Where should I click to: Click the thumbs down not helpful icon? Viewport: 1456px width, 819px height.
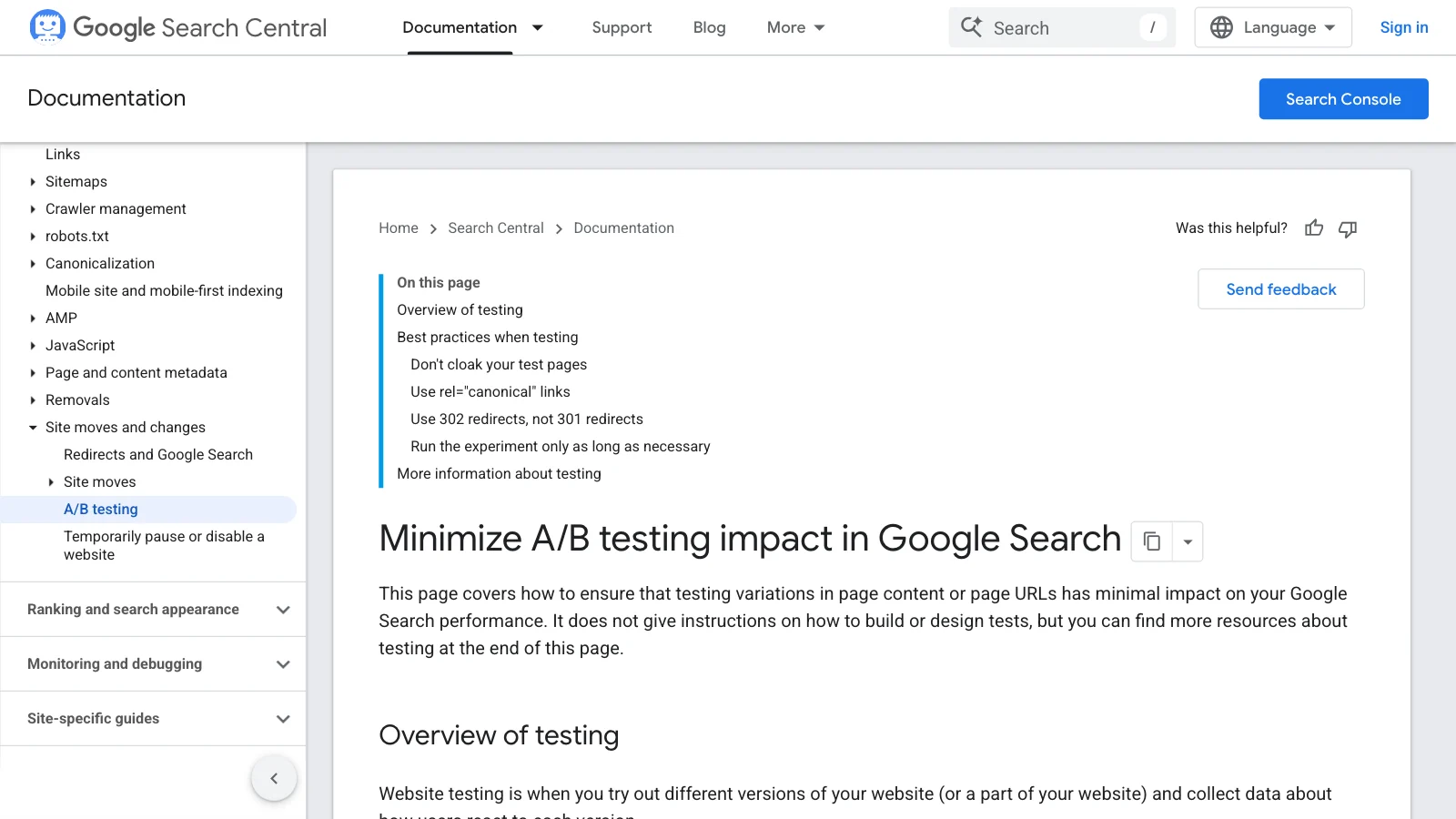coord(1348,228)
